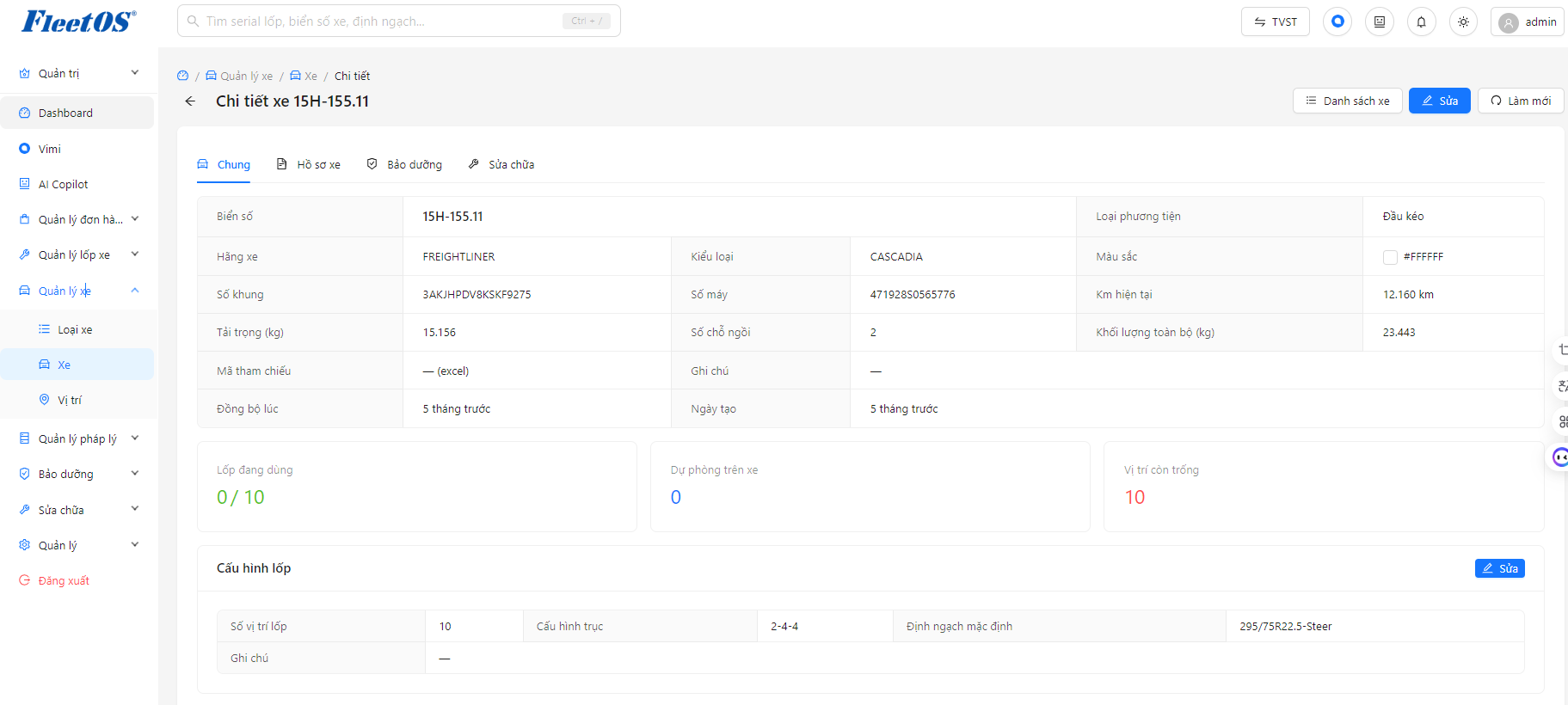The height and width of the screenshot is (705, 1568).
Task: Switch to the Sửa chữa tab
Action: 501,164
